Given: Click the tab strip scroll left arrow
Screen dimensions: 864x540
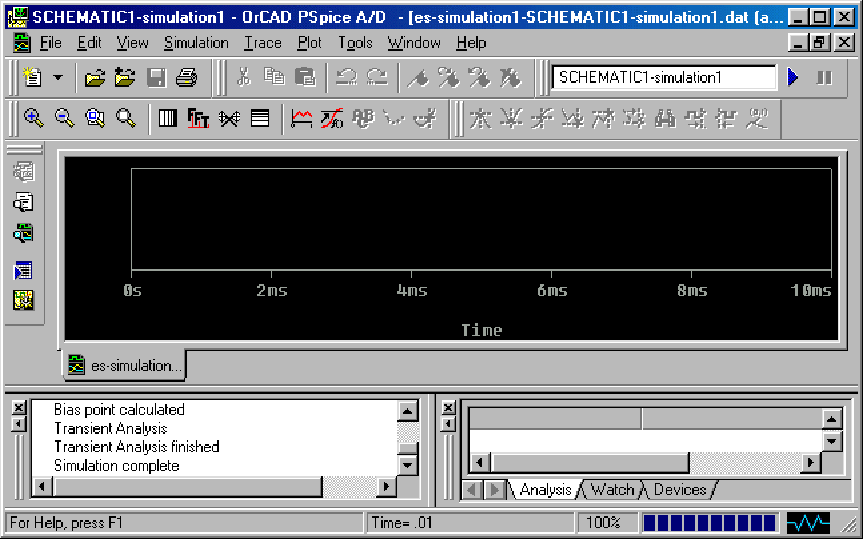Looking at the screenshot, I should tap(472, 489).
